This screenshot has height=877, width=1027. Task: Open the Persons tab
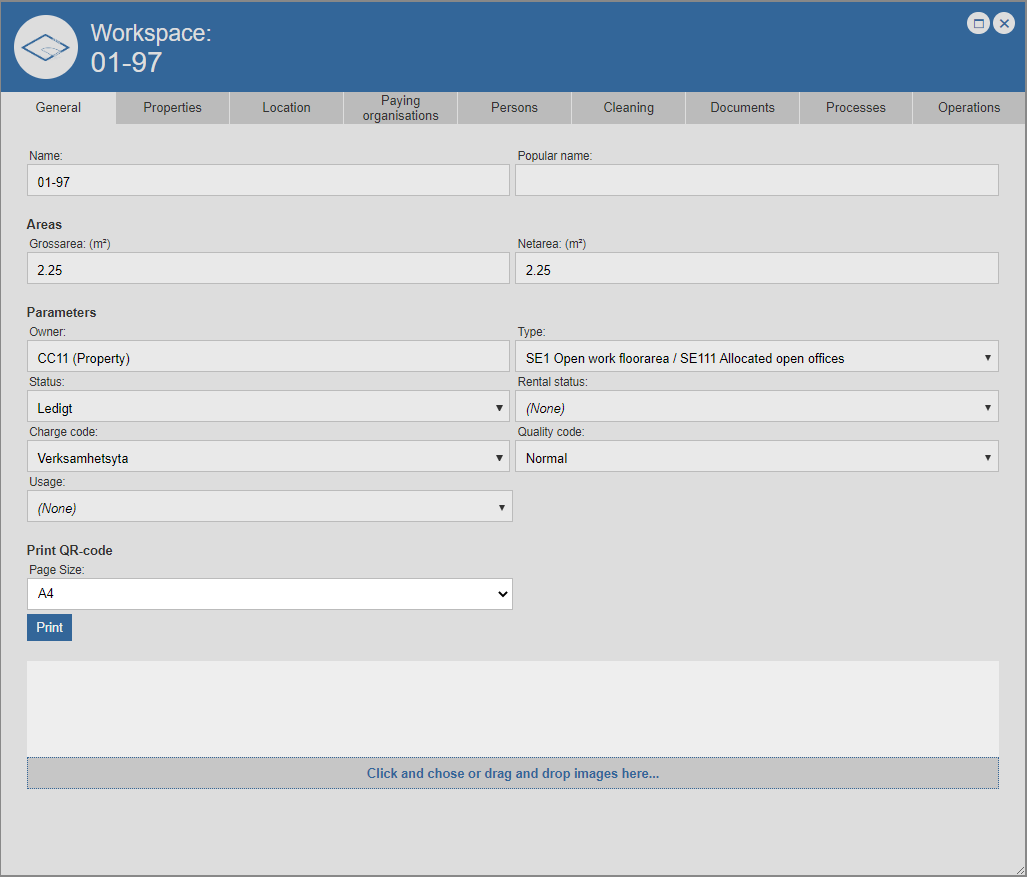tap(514, 107)
